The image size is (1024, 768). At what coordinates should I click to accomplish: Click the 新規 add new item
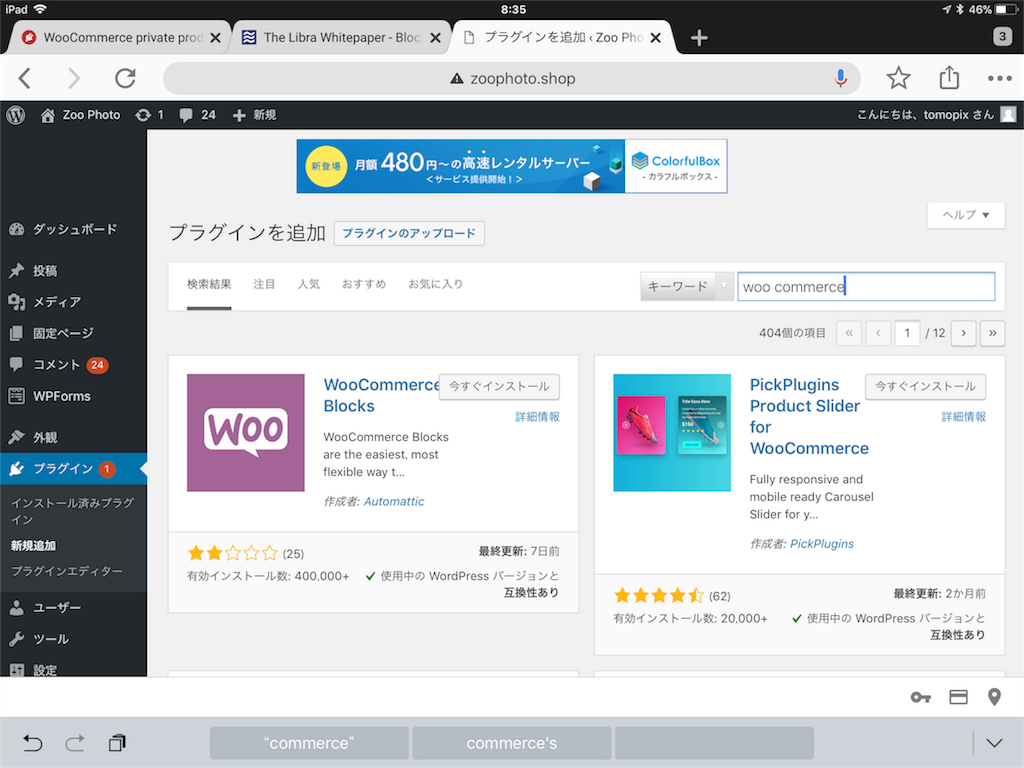point(255,115)
